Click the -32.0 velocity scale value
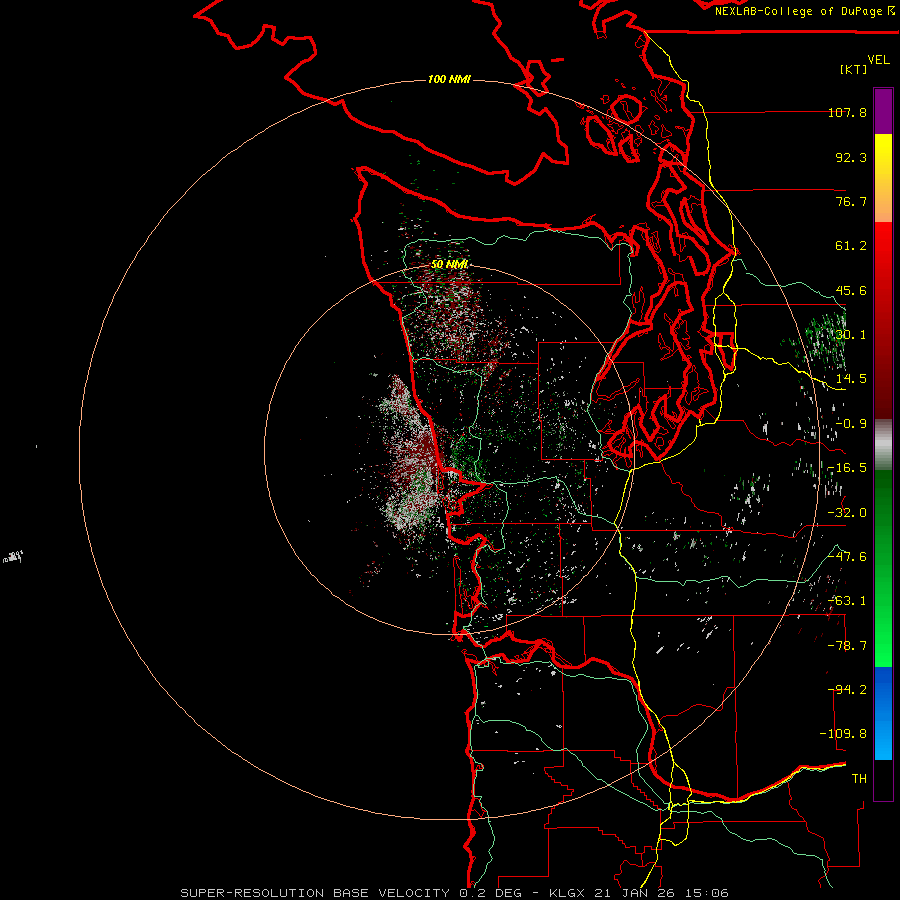This screenshot has height=900, width=900. click(847, 513)
